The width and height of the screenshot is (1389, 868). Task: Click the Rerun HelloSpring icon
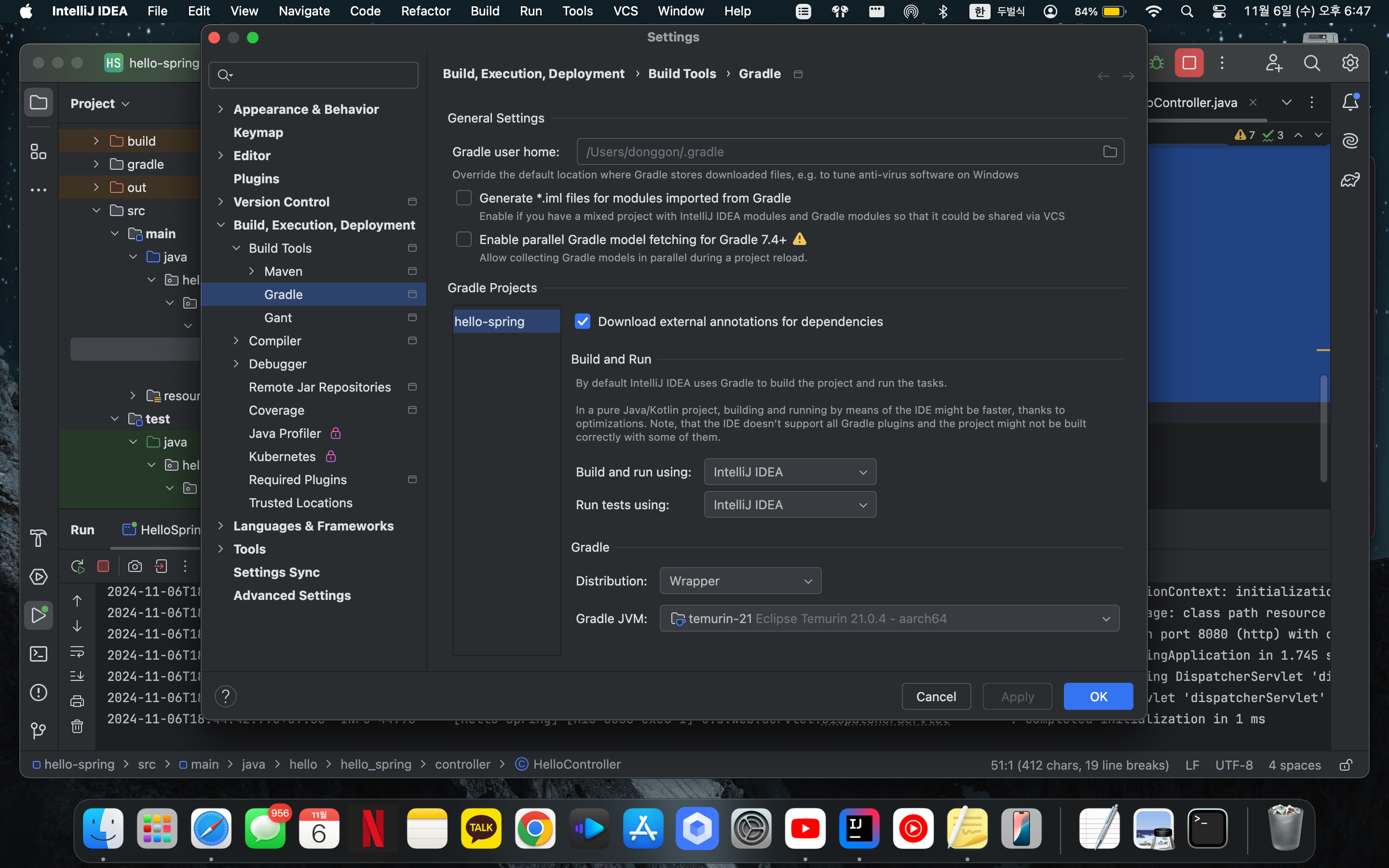pos(78,567)
